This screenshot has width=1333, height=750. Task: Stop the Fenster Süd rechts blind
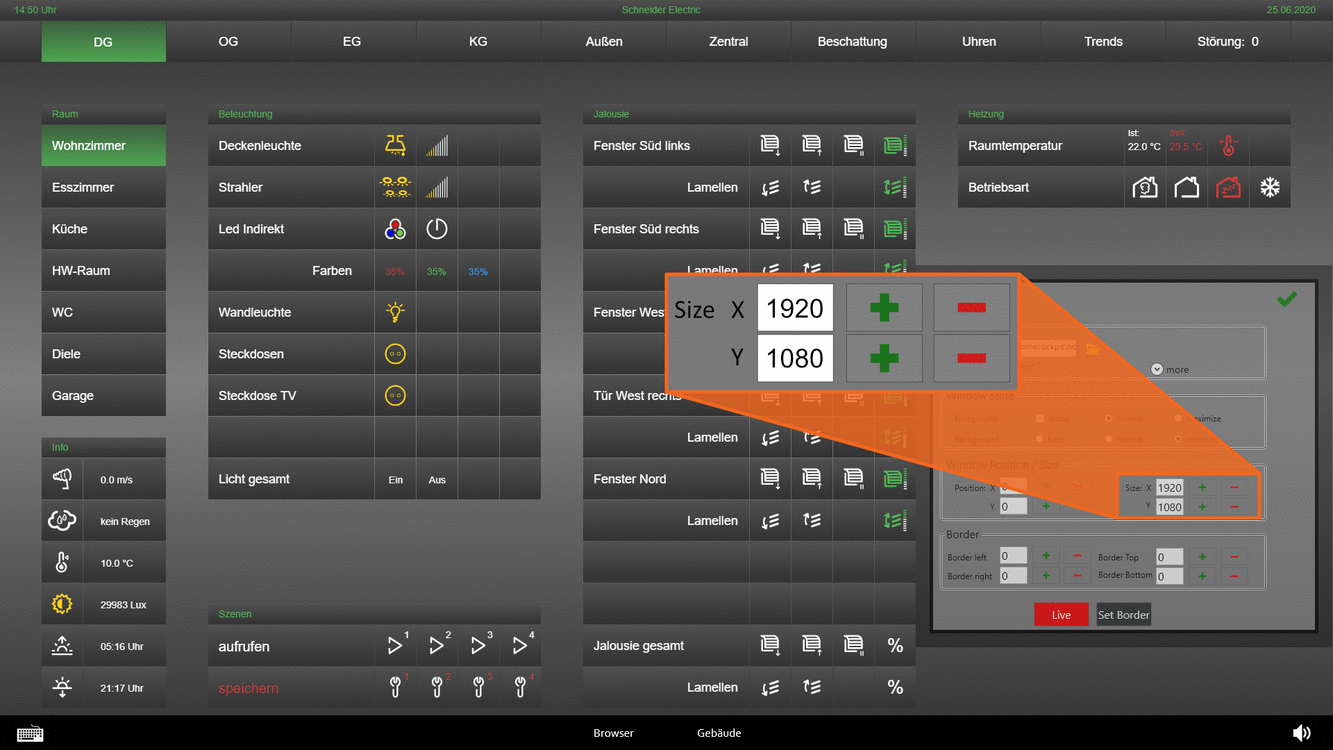click(853, 229)
